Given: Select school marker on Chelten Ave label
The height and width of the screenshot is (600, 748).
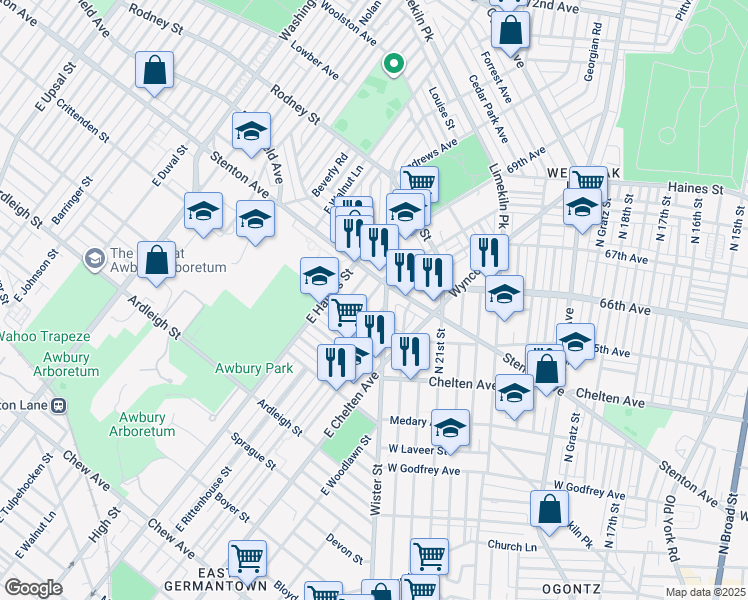Looking at the screenshot, I should click(x=514, y=397).
